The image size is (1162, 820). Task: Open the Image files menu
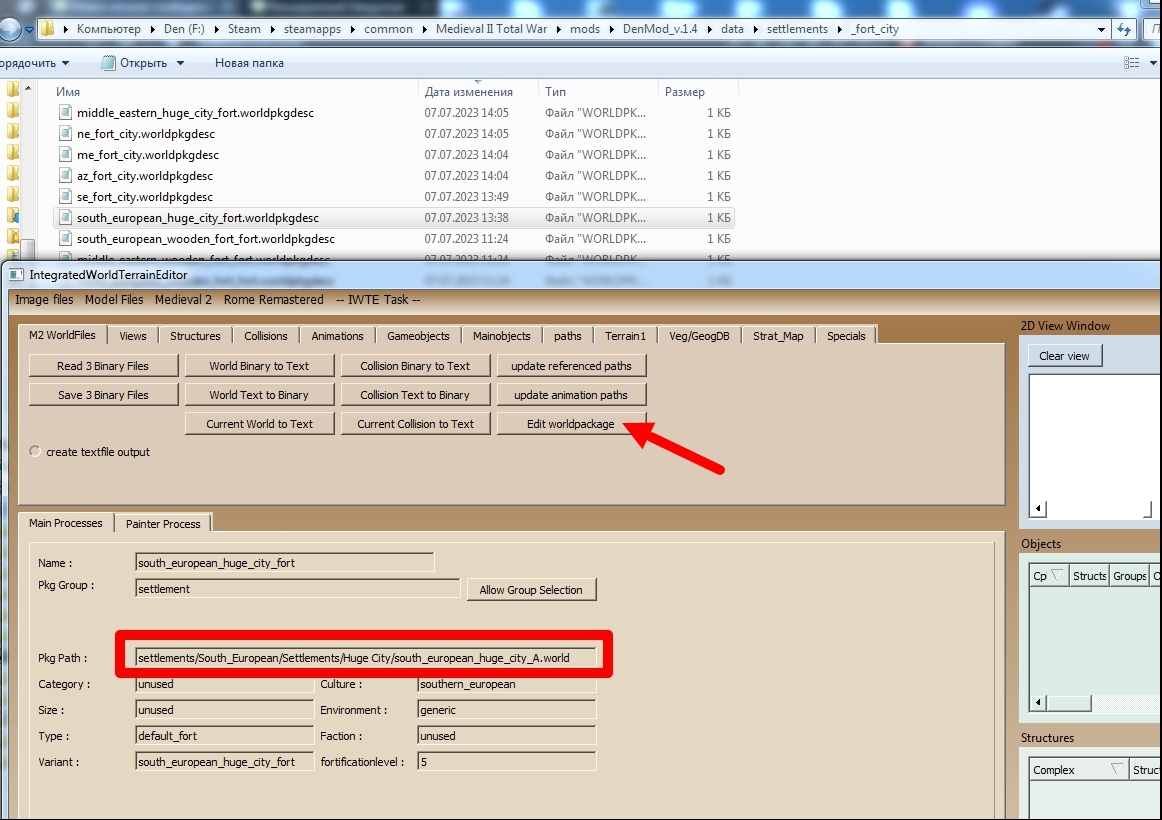[44, 299]
